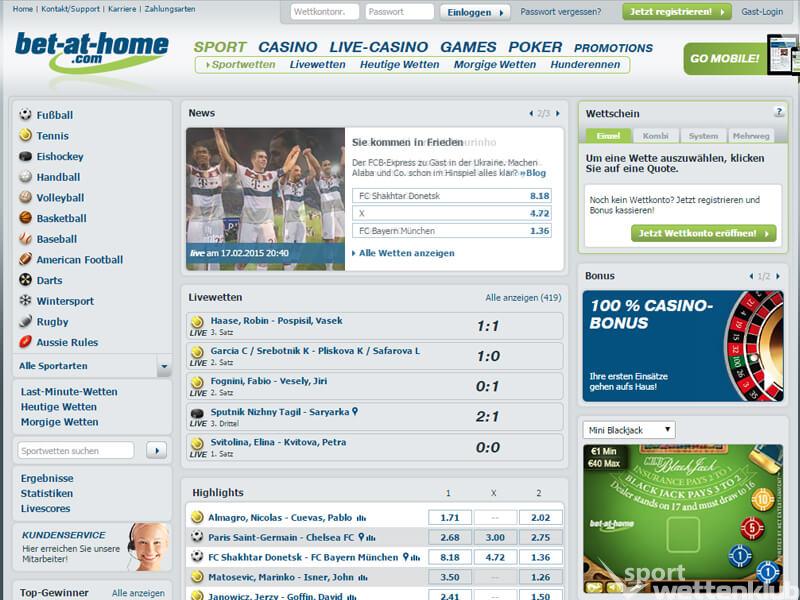Screen dimensions: 800x600
Task: Click the Darts board icon
Action: [25, 280]
